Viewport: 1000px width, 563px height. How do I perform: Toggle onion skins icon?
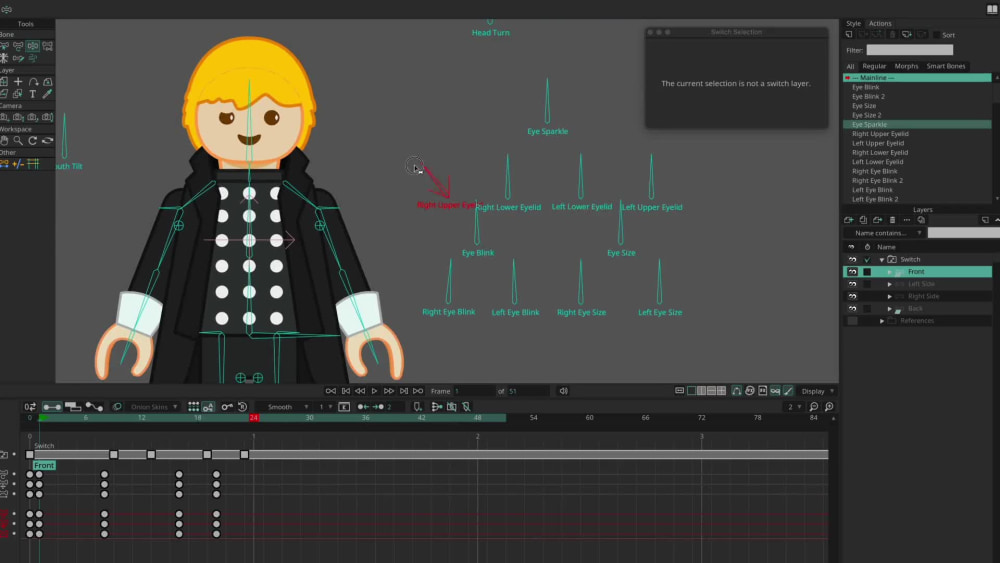pos(117,407)
